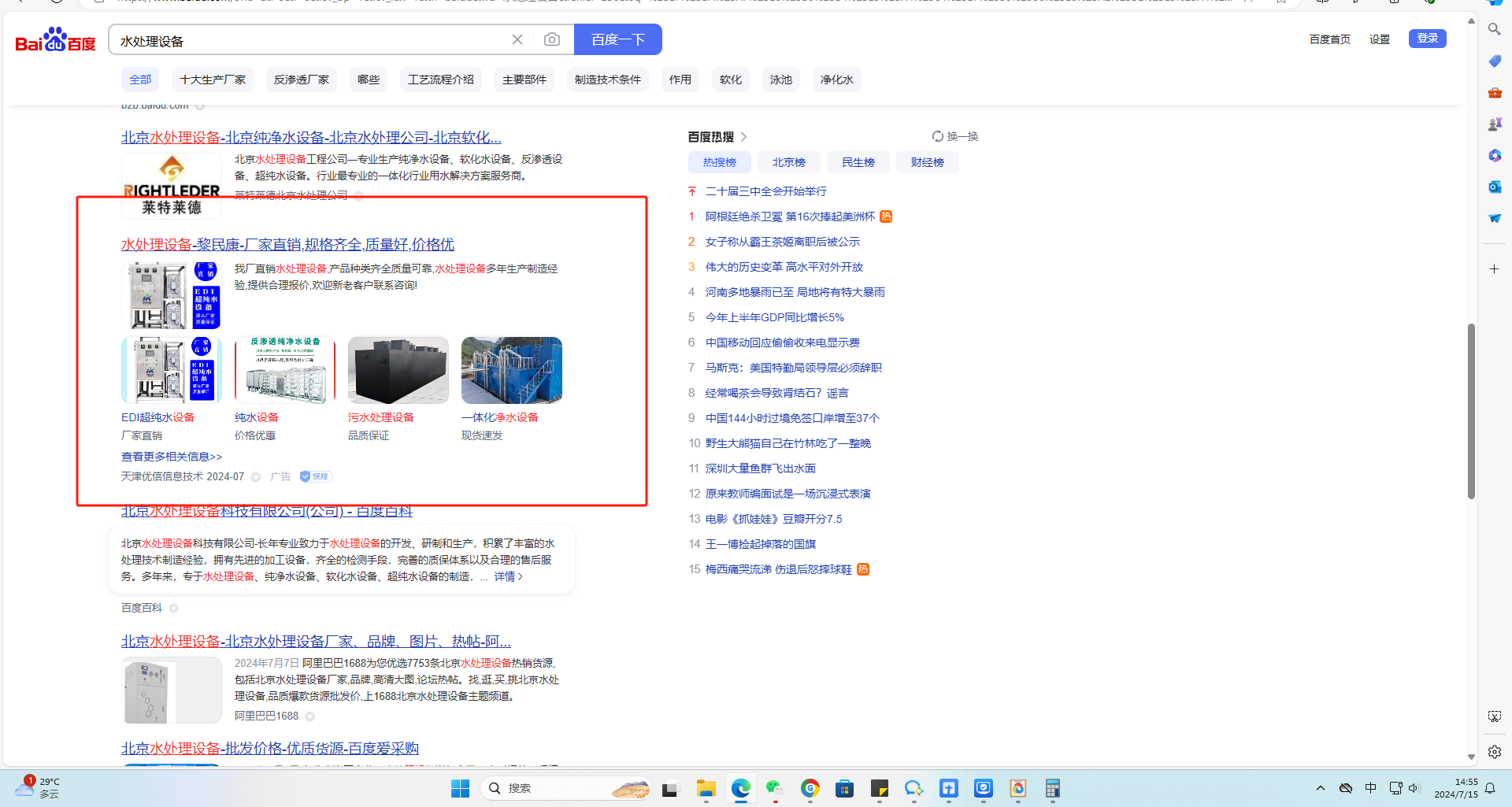Switch to the 北京榜 tab
1512x807 pixels.
(789, 162)
